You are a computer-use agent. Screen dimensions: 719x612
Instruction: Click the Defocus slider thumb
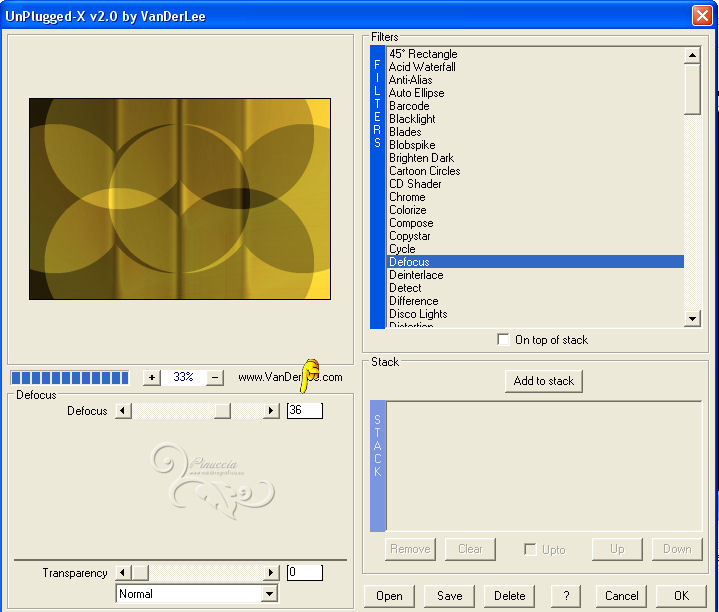(222, 410)
